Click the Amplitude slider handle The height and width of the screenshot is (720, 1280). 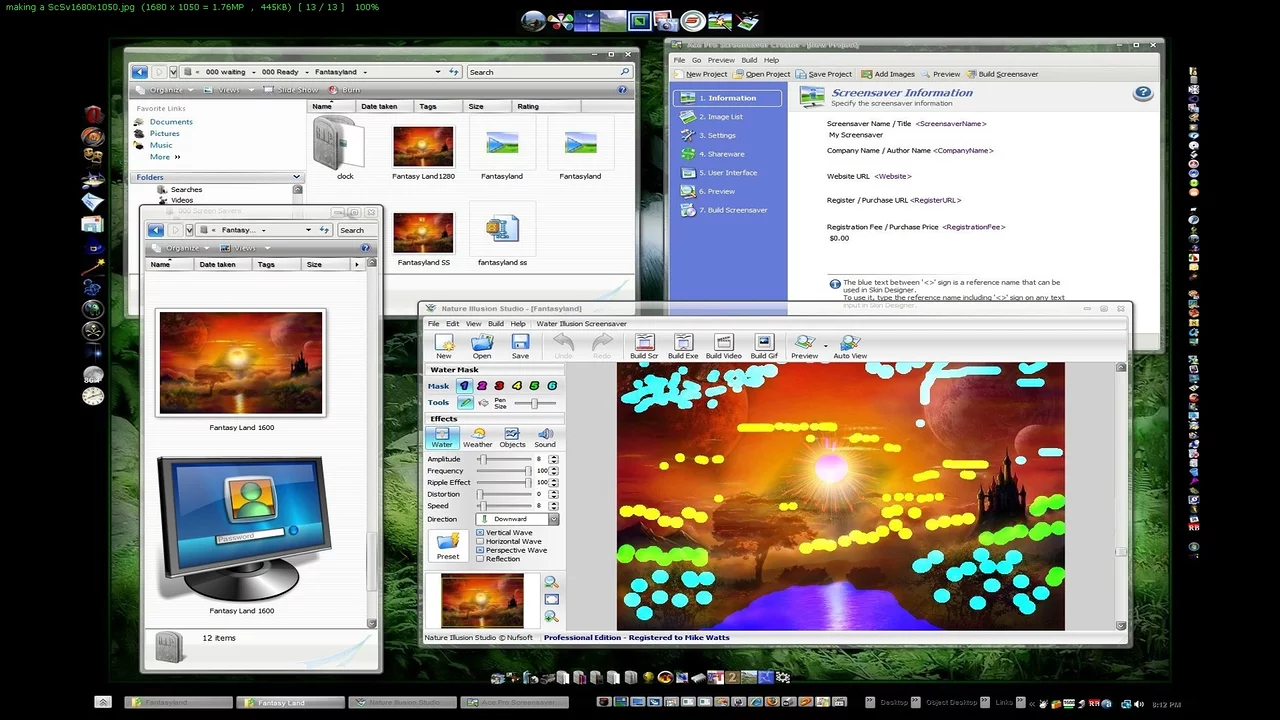tap(482, 459)
